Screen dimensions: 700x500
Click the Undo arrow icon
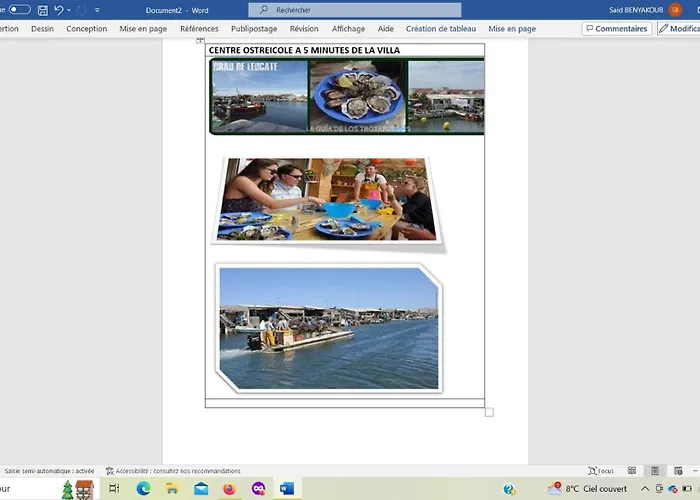[59, 10]
